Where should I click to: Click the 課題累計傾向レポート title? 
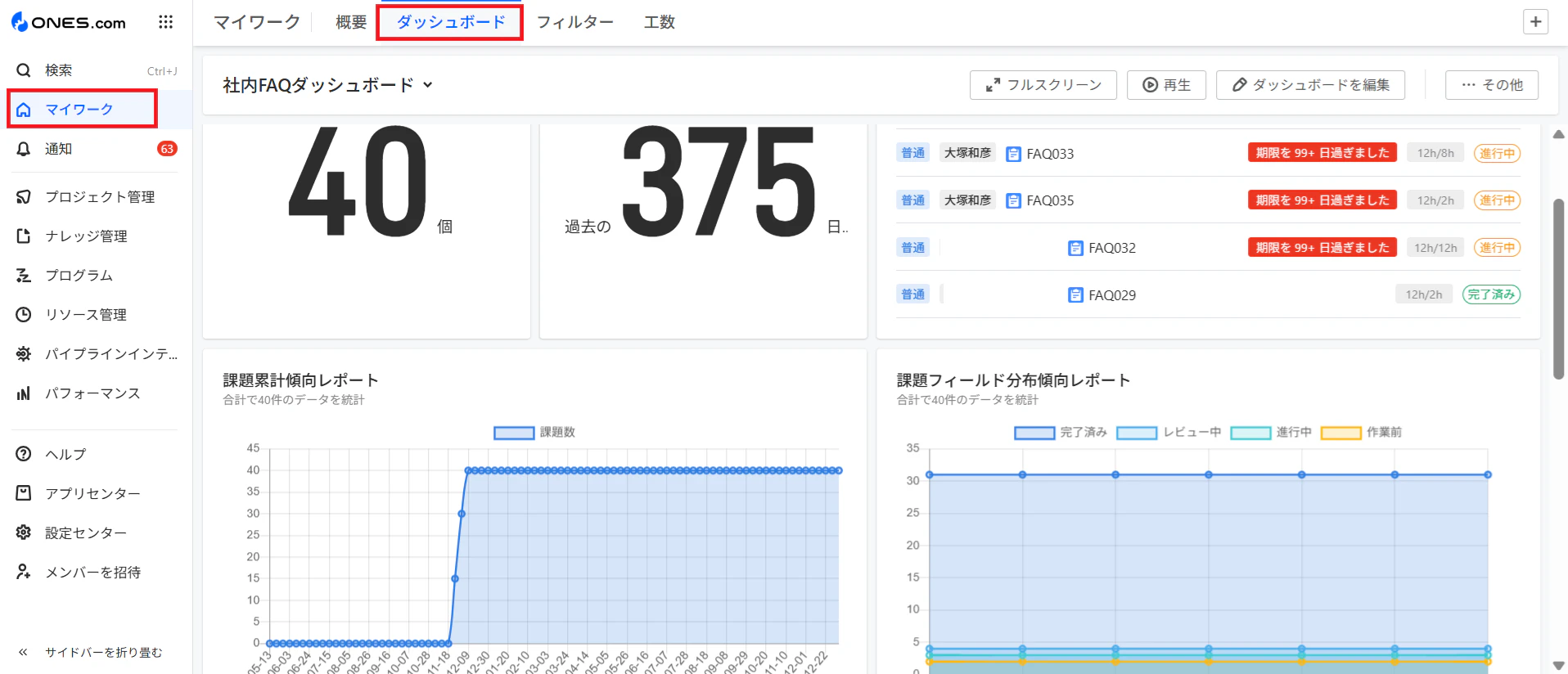(x=300, y=380)
